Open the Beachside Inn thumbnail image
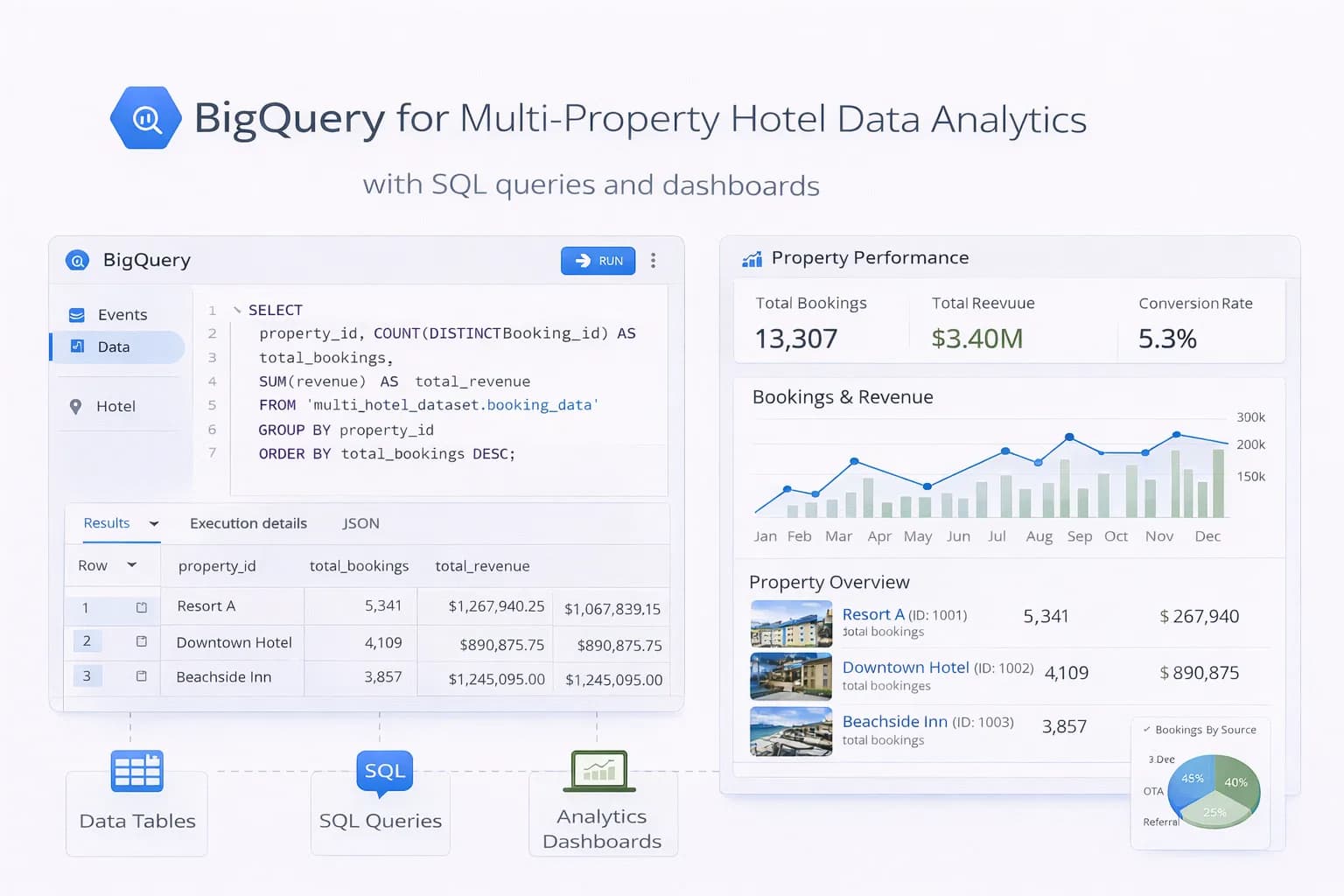 click(791, 731)
